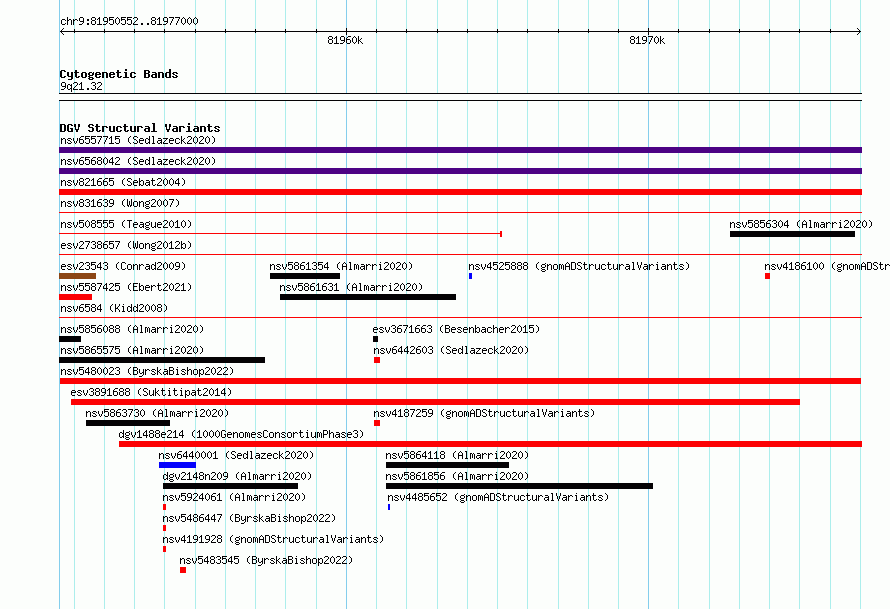Open the nsv821665 (Sebat2004) variant label
Screen dimensions: 890x609
pyautogui.click(x=123, y=182)
